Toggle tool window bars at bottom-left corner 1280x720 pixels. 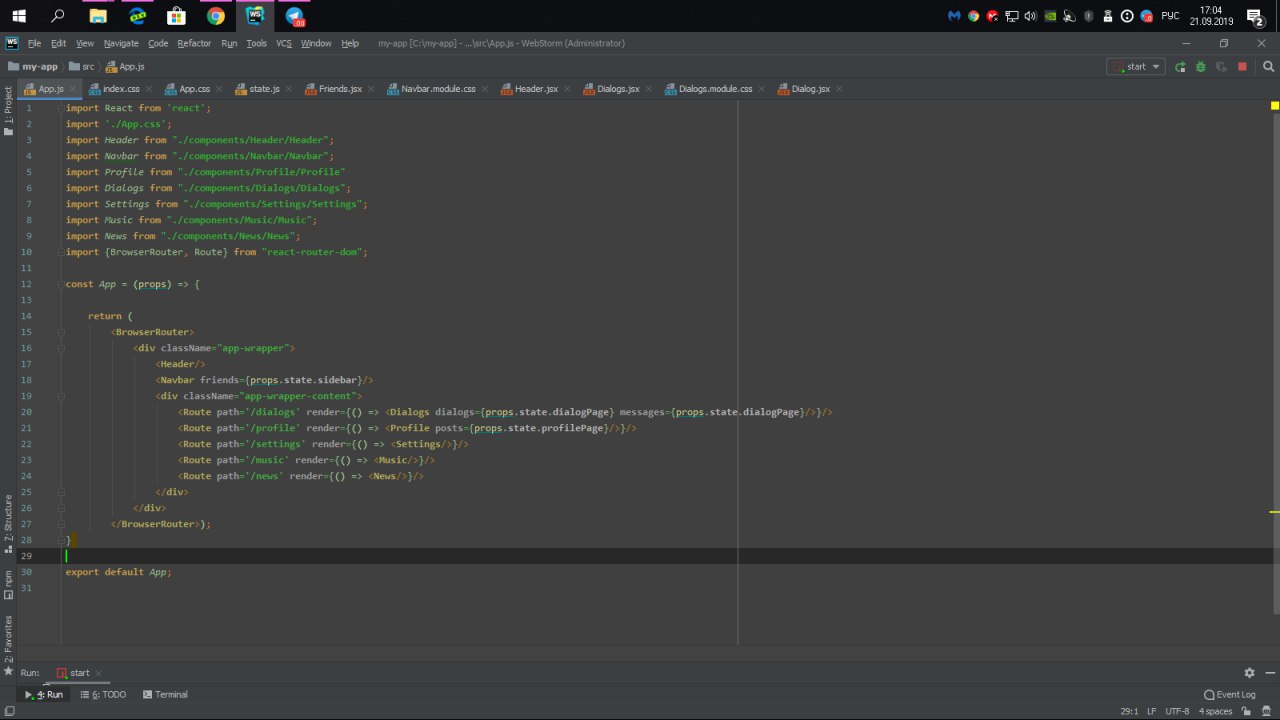(x=9, y=711)
